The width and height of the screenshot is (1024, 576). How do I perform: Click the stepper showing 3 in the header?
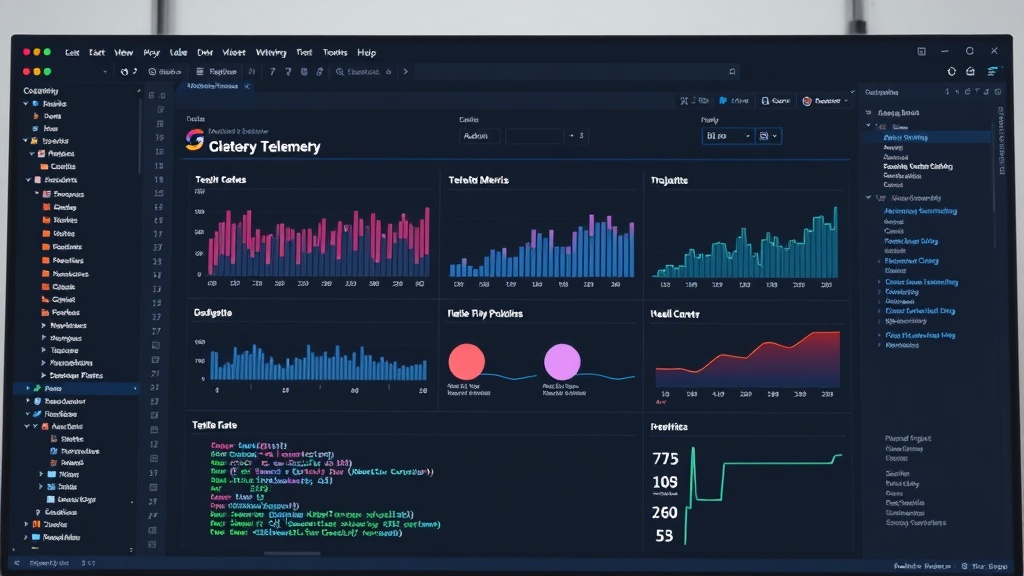tap(577, 136)
